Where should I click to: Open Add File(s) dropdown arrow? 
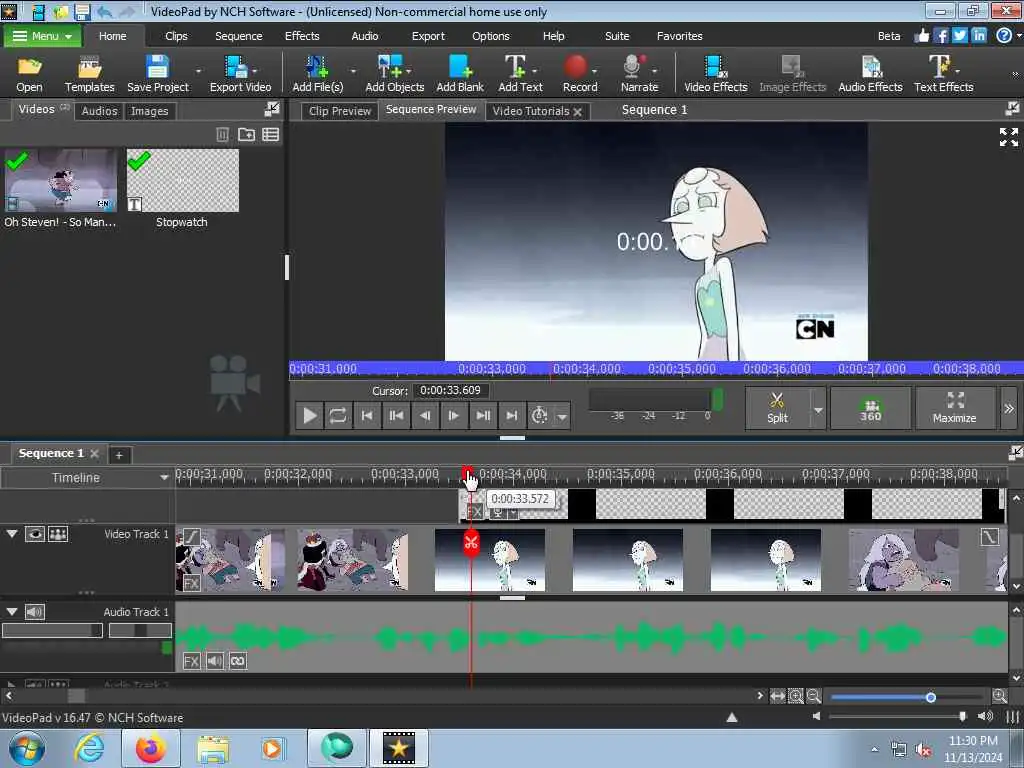click(353, 71)
